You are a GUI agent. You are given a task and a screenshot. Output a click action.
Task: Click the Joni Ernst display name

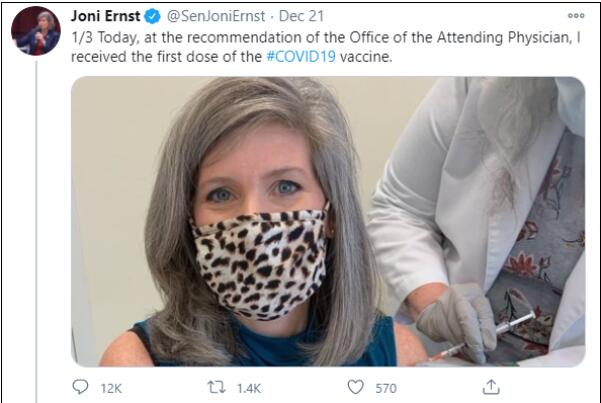(105, 16)
